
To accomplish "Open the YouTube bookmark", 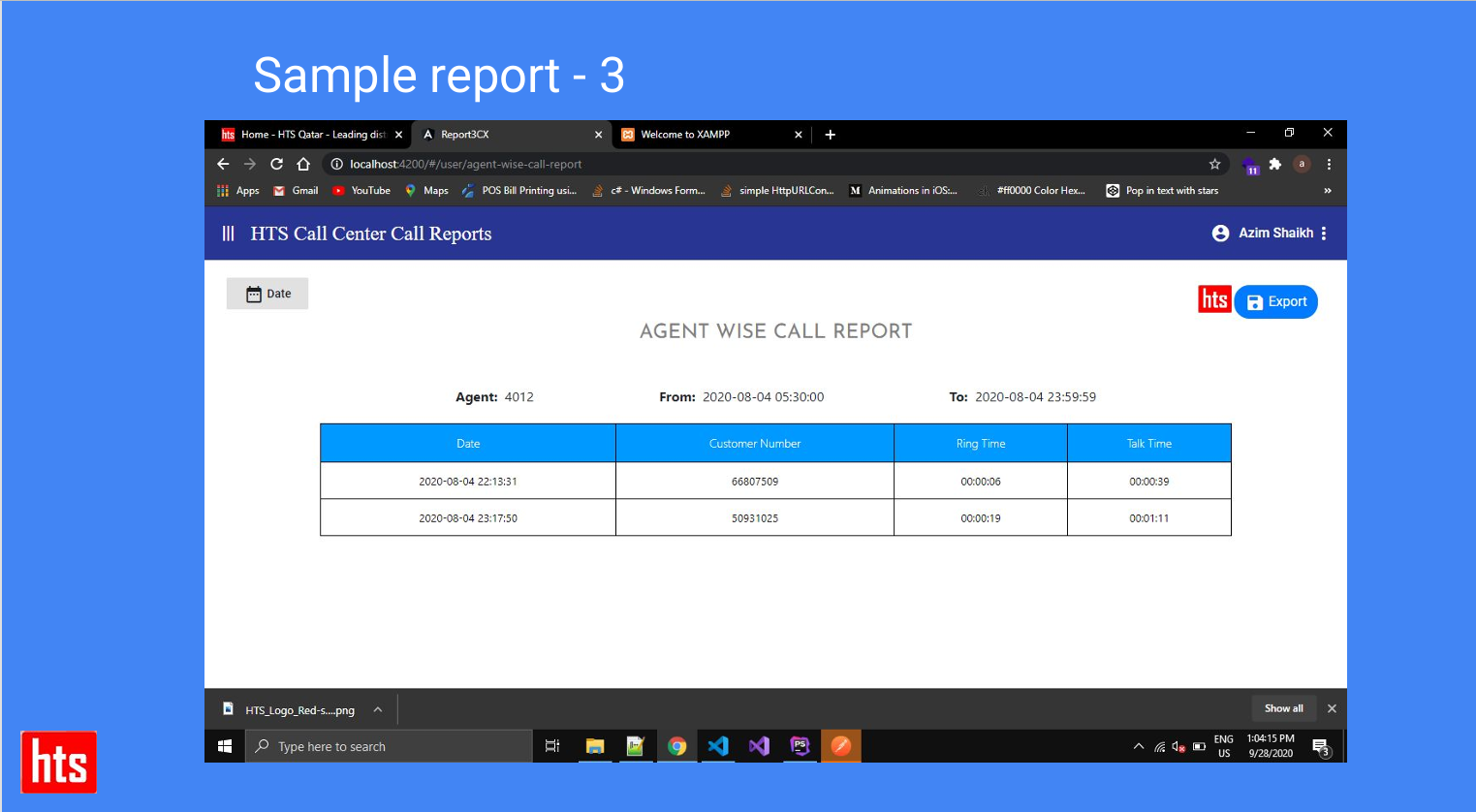I will click(x=361, y=191).
